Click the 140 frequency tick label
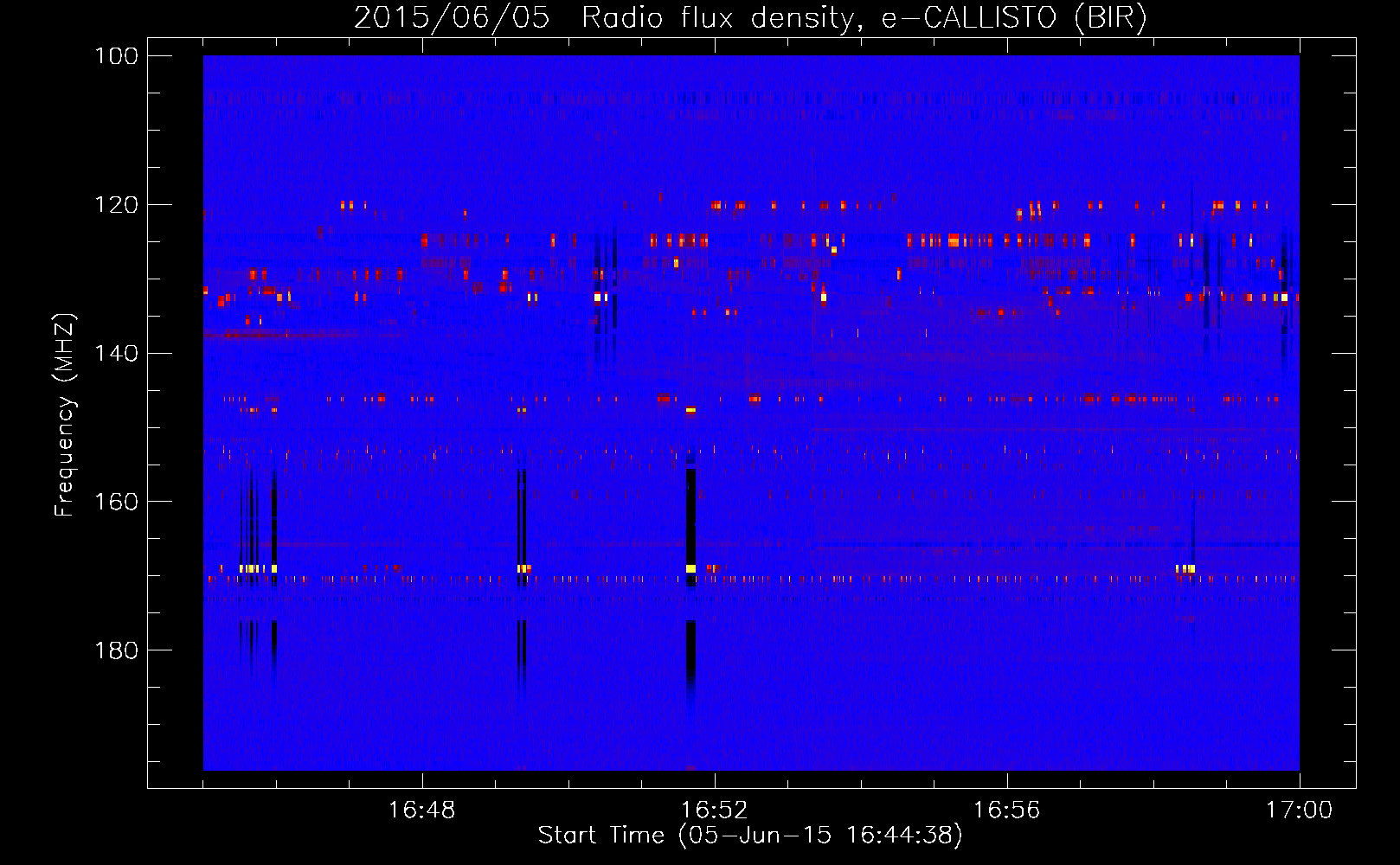 (117, 353)
